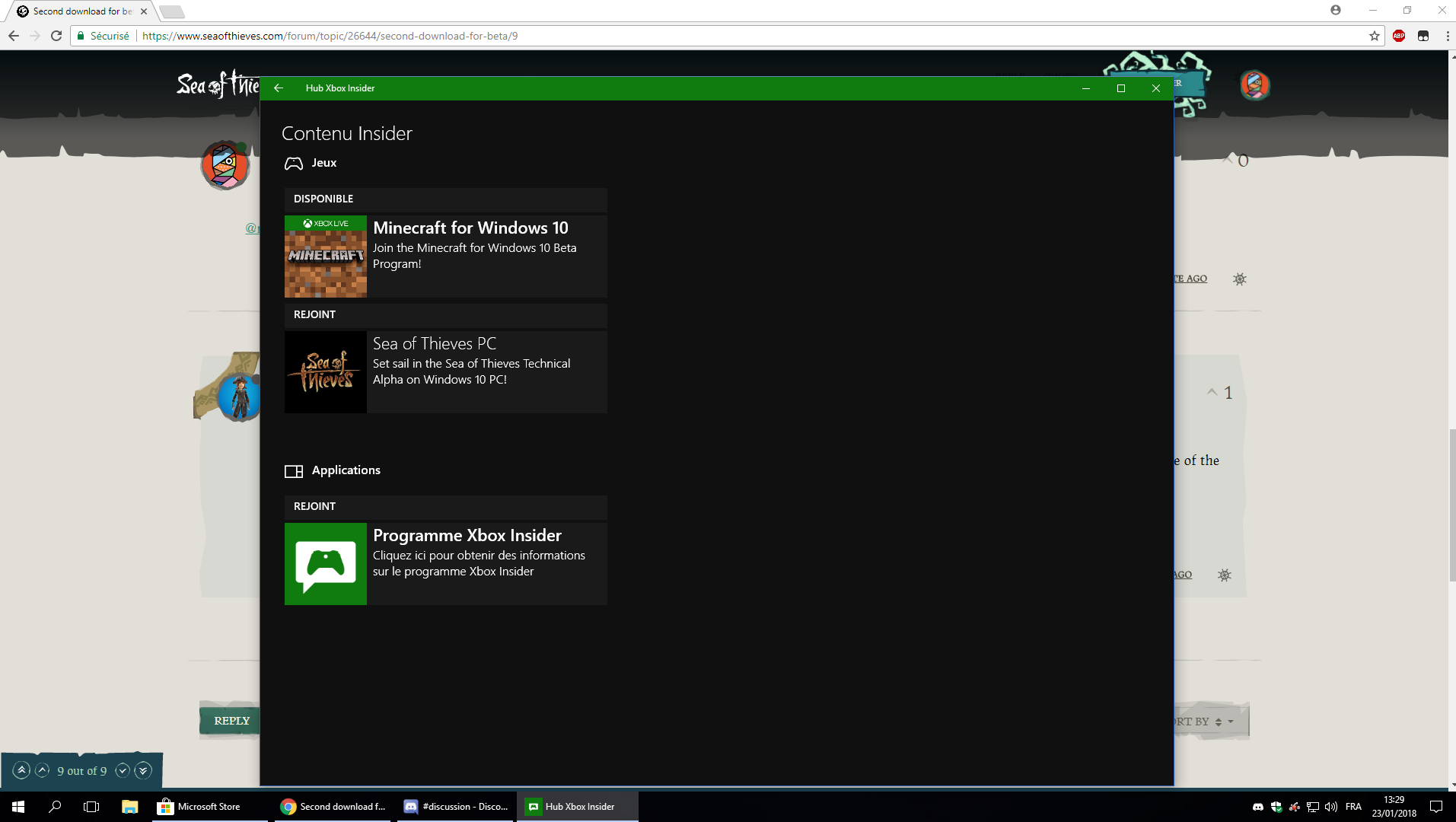Bookmark this page with the star icon
Image resolution: width=1456 pixels, height=822 pixels.
point(1375,36)
